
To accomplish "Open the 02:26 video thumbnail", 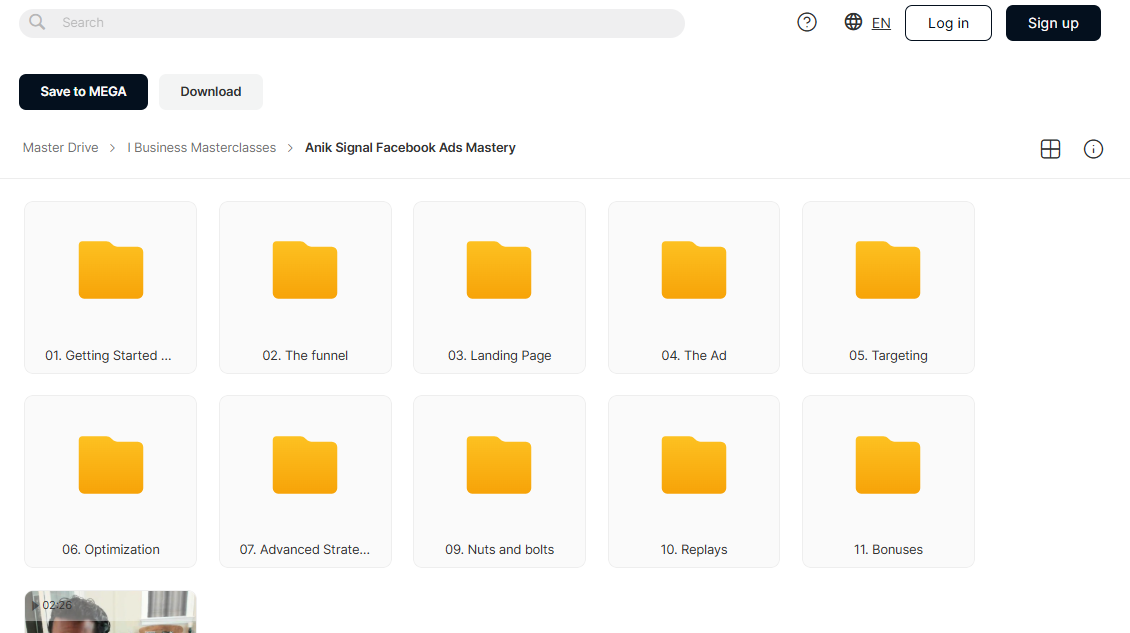I will pos(110,612).
